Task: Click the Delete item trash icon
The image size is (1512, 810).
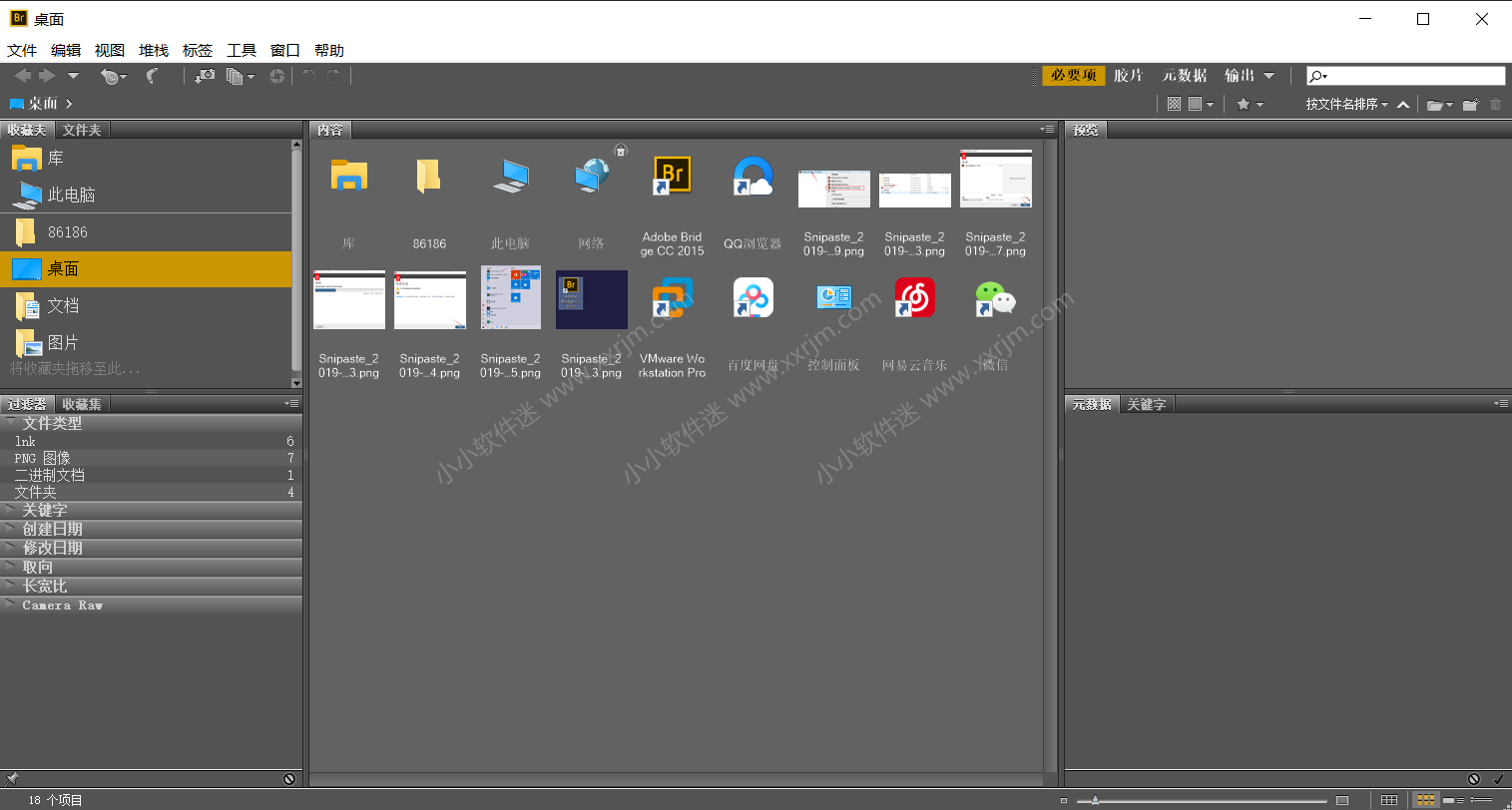Action: point(1495,105)
